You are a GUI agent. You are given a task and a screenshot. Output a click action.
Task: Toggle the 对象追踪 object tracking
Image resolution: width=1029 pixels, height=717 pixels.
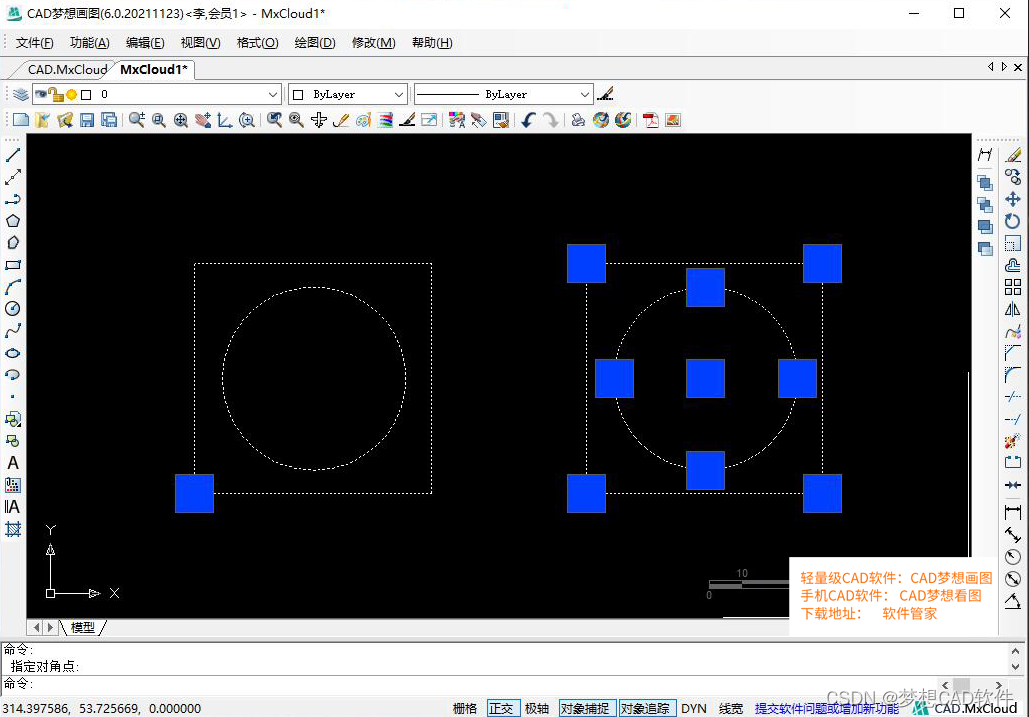coord(648,708)
